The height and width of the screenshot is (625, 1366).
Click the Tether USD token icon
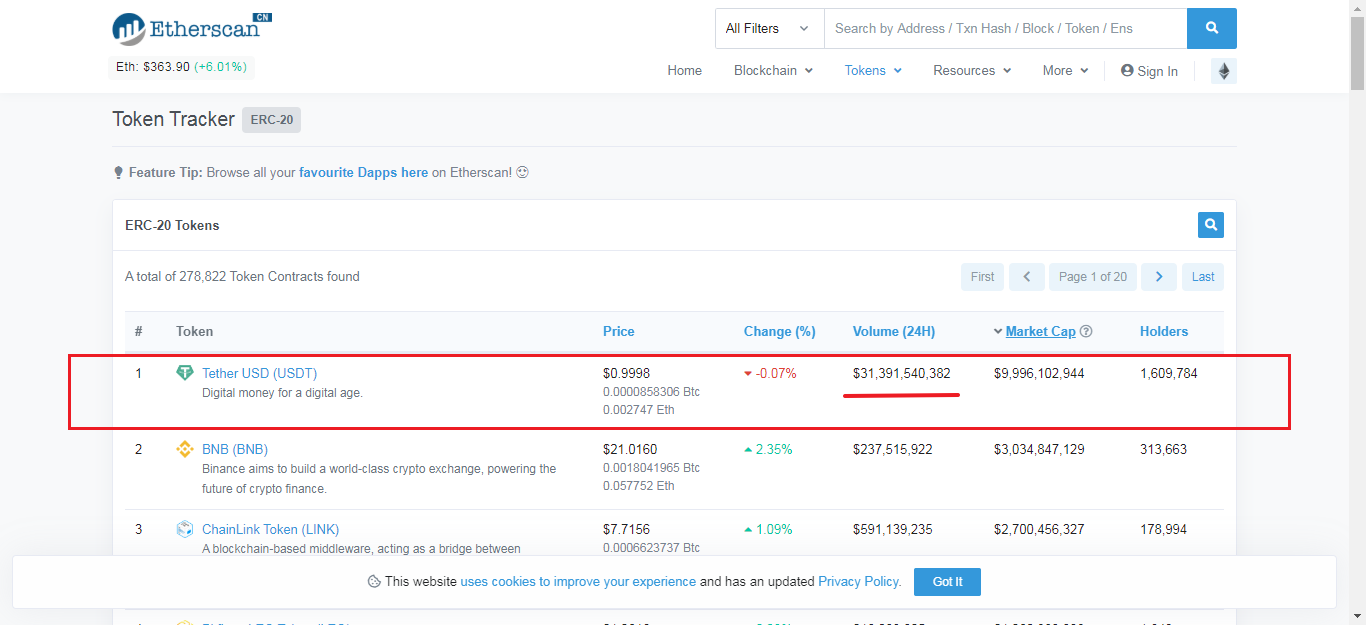[x=185, y=372]
